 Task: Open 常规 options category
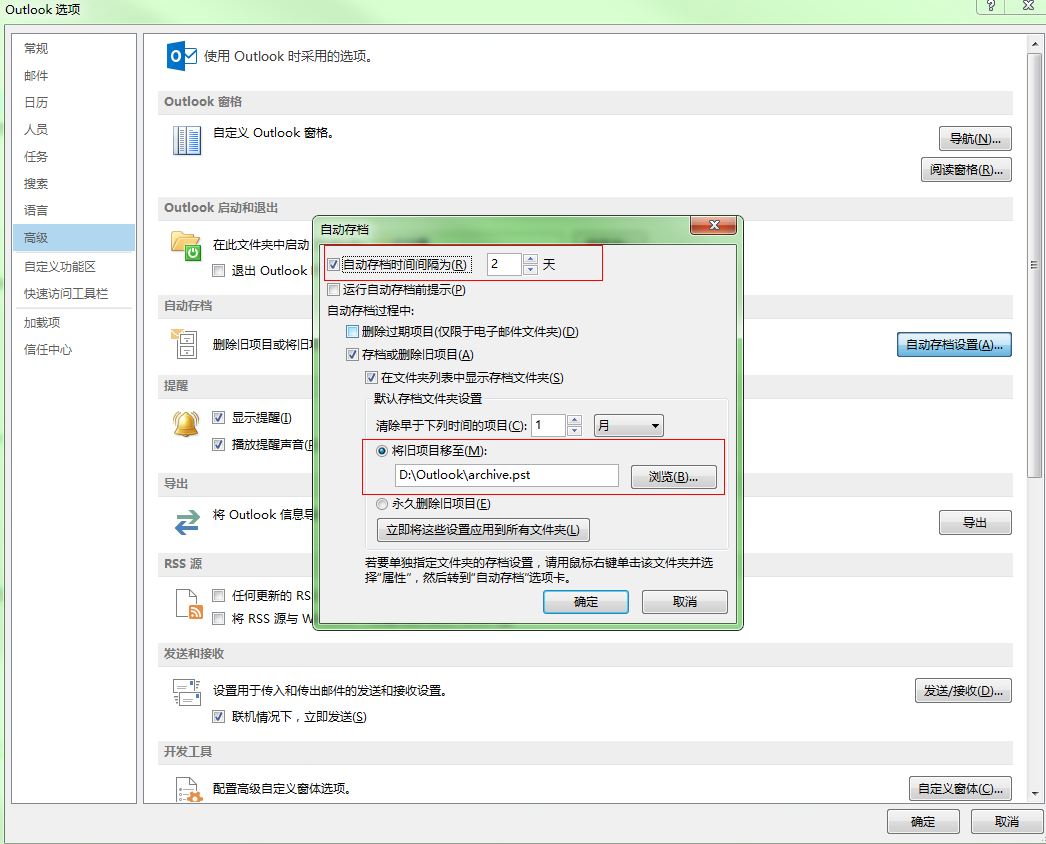[73, 48]
